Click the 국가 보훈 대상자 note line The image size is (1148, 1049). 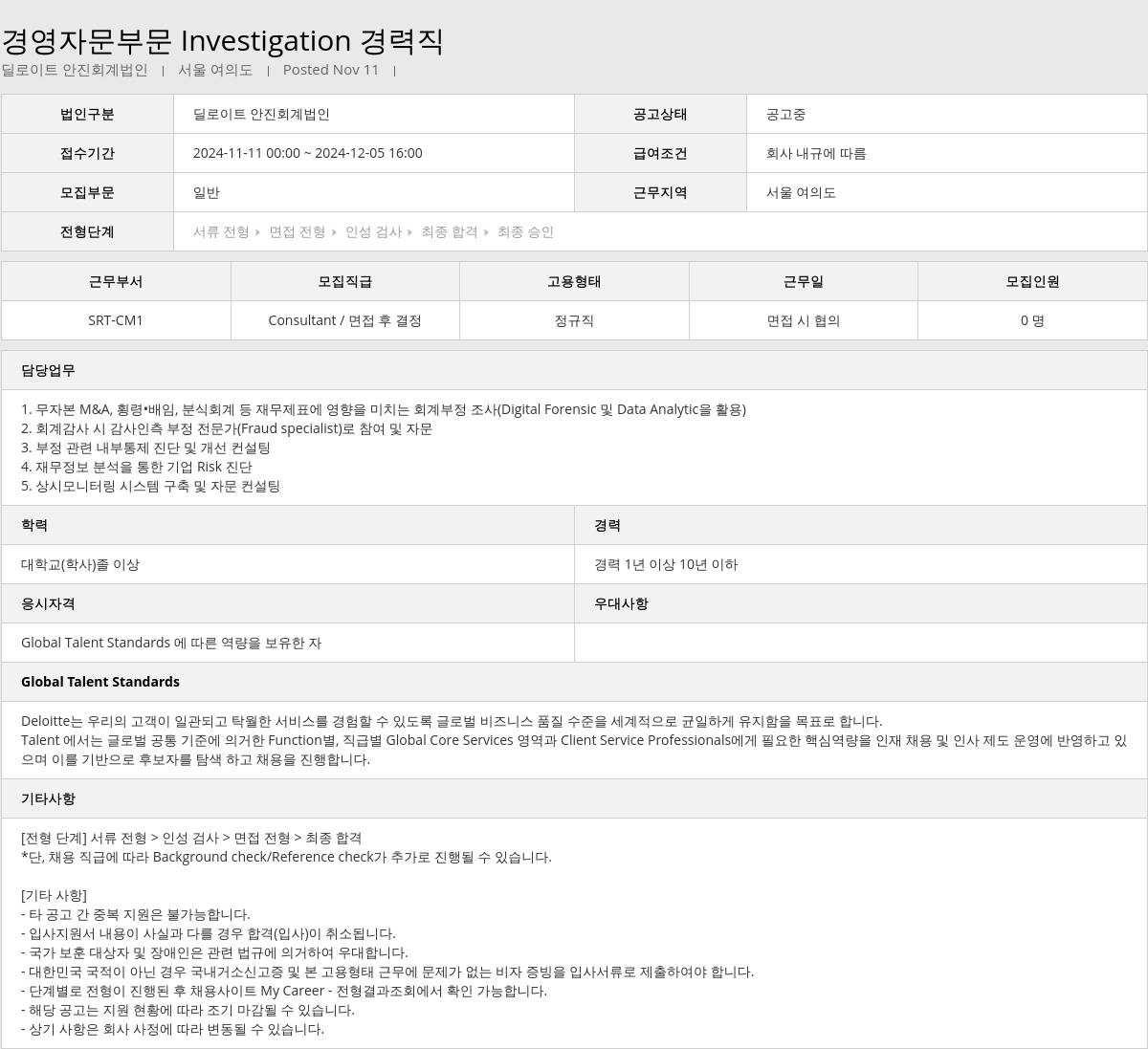(x=214, y=952)
